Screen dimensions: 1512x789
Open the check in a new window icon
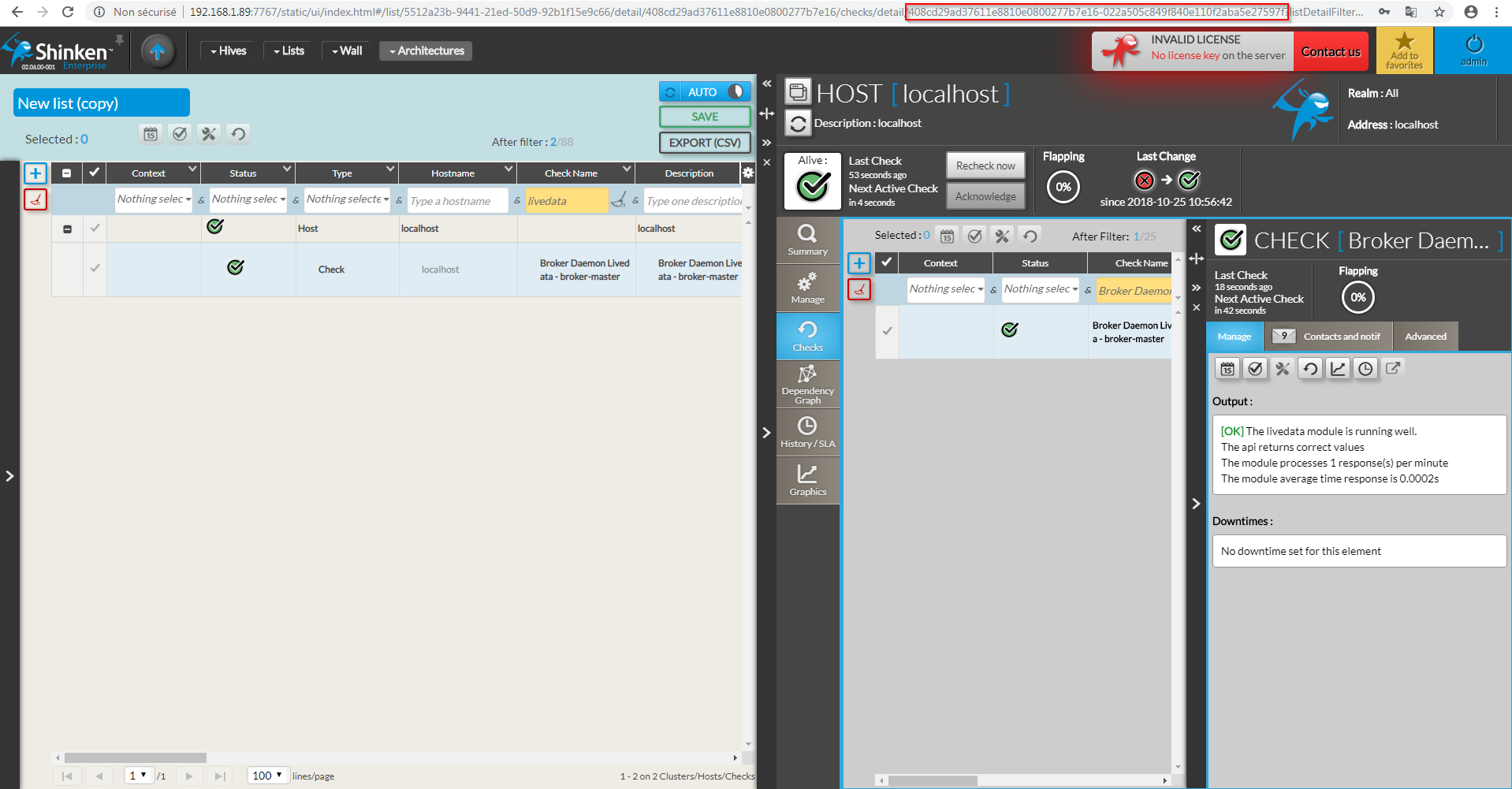tap(1393, 368)
